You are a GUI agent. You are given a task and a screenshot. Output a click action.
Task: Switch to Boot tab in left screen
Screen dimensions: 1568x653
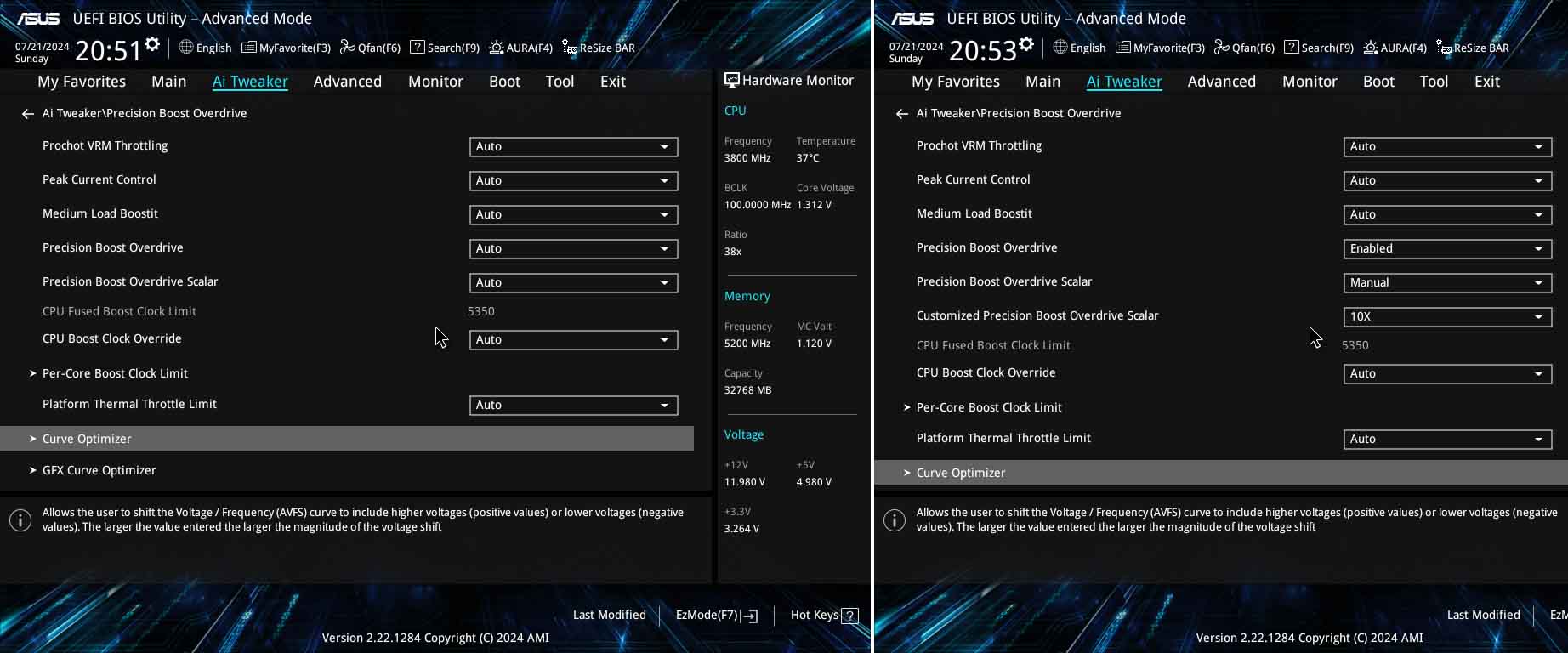pos(504,82)
